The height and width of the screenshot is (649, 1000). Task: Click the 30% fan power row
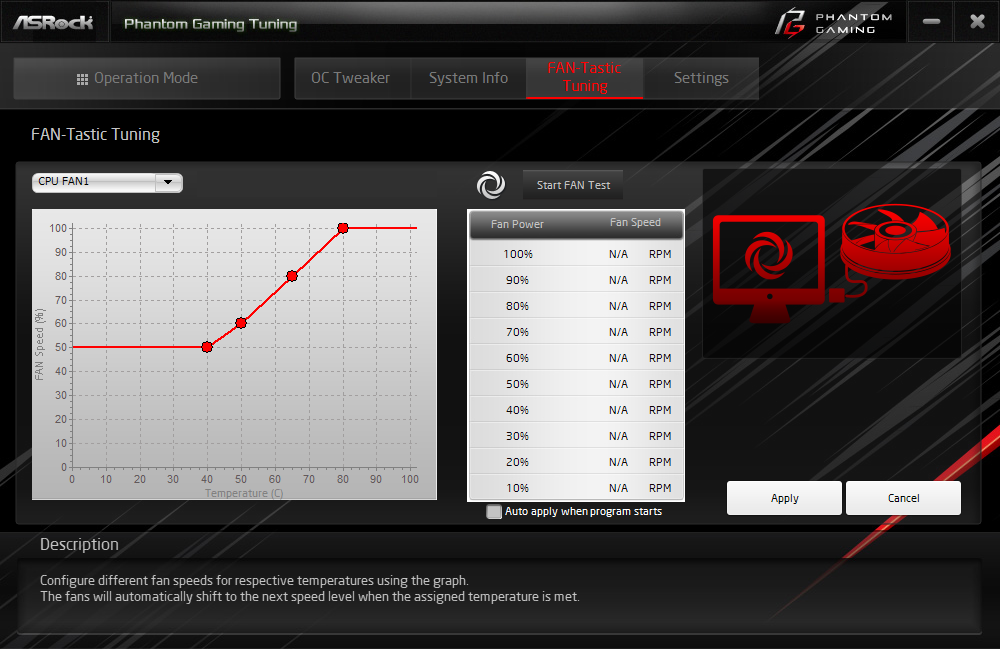[x=577, y=436]
